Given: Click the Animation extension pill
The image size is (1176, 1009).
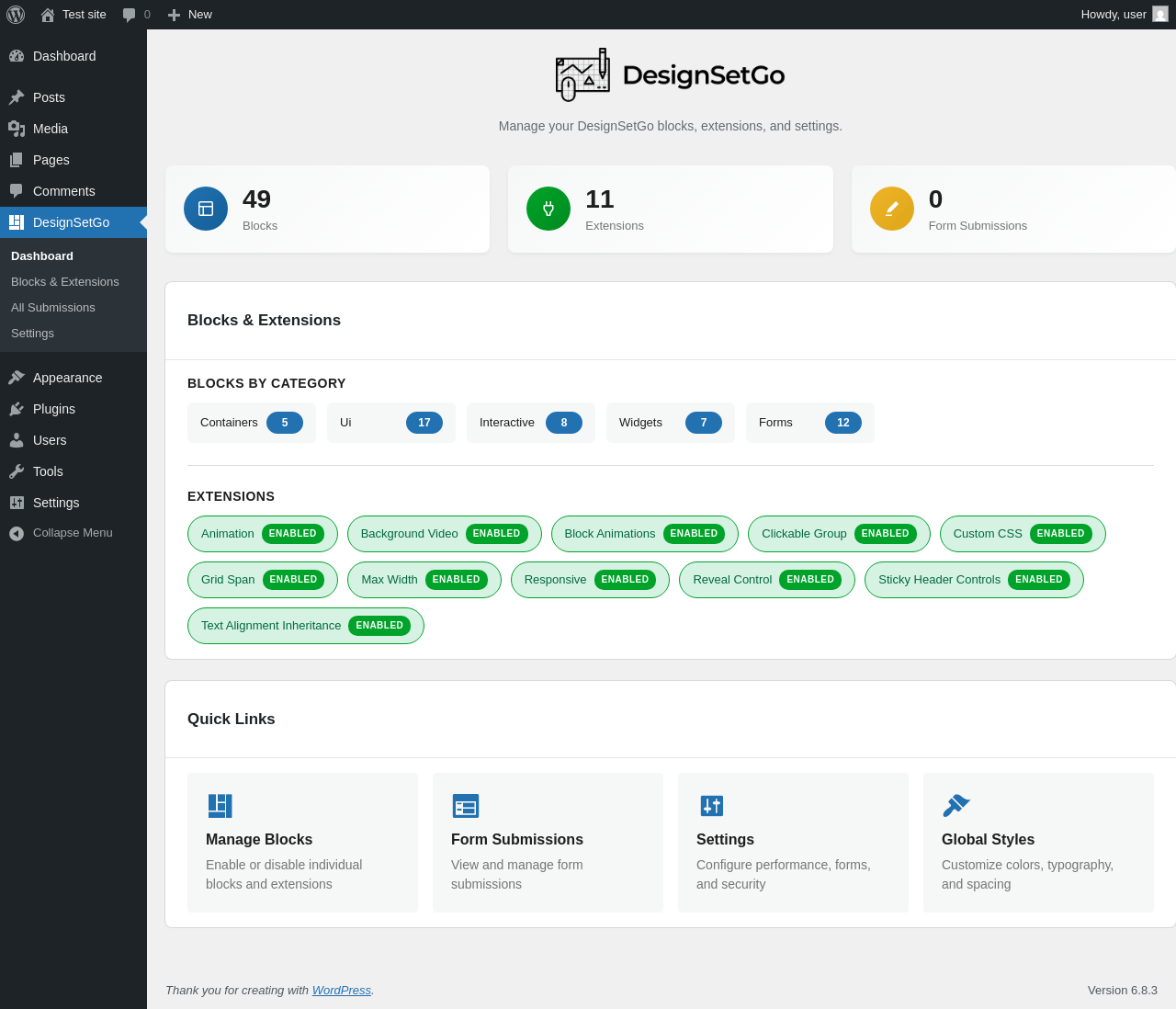Looking at the screenshot, I should point(263,534).
